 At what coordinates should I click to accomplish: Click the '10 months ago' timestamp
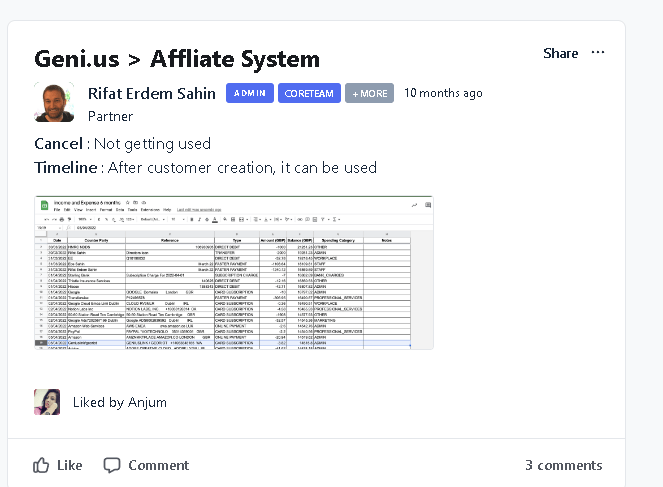pos(443,93)
